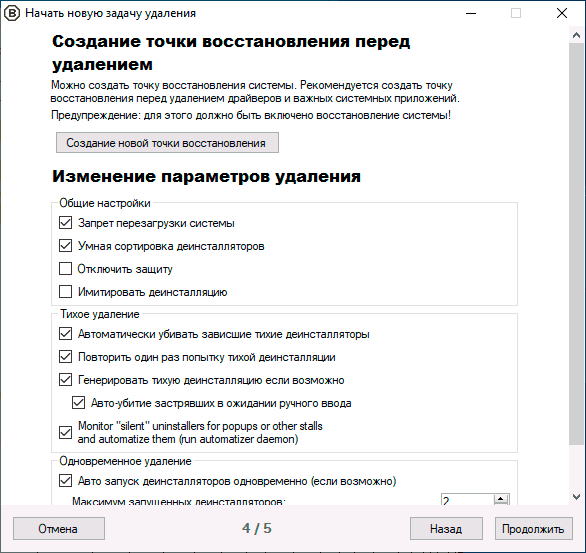Viewport: 586px width, 553px height.
Task: Click the "Одновременное удаление" group label
Action: point(125,461)
